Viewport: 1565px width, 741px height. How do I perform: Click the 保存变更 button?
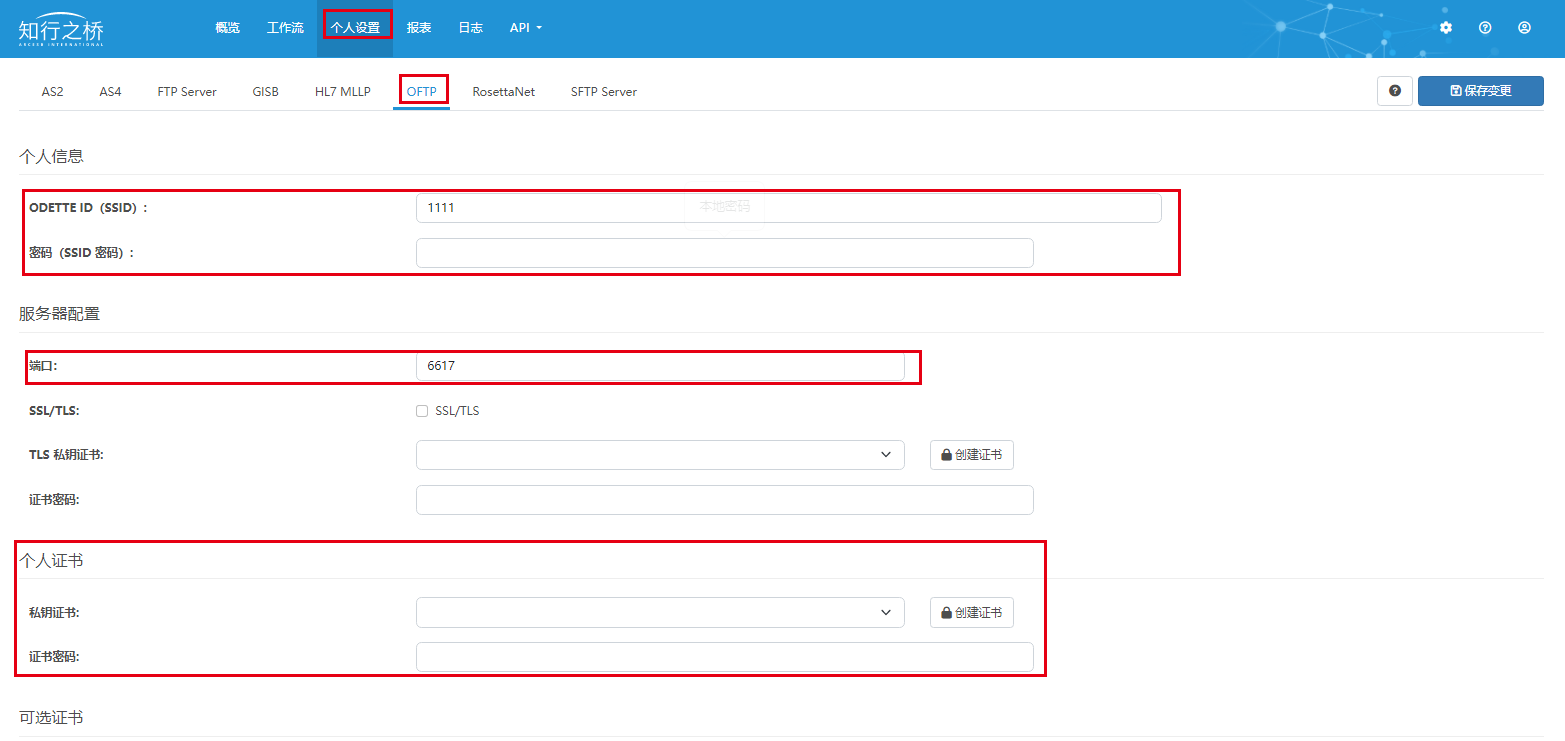[x=1480, y=91]
